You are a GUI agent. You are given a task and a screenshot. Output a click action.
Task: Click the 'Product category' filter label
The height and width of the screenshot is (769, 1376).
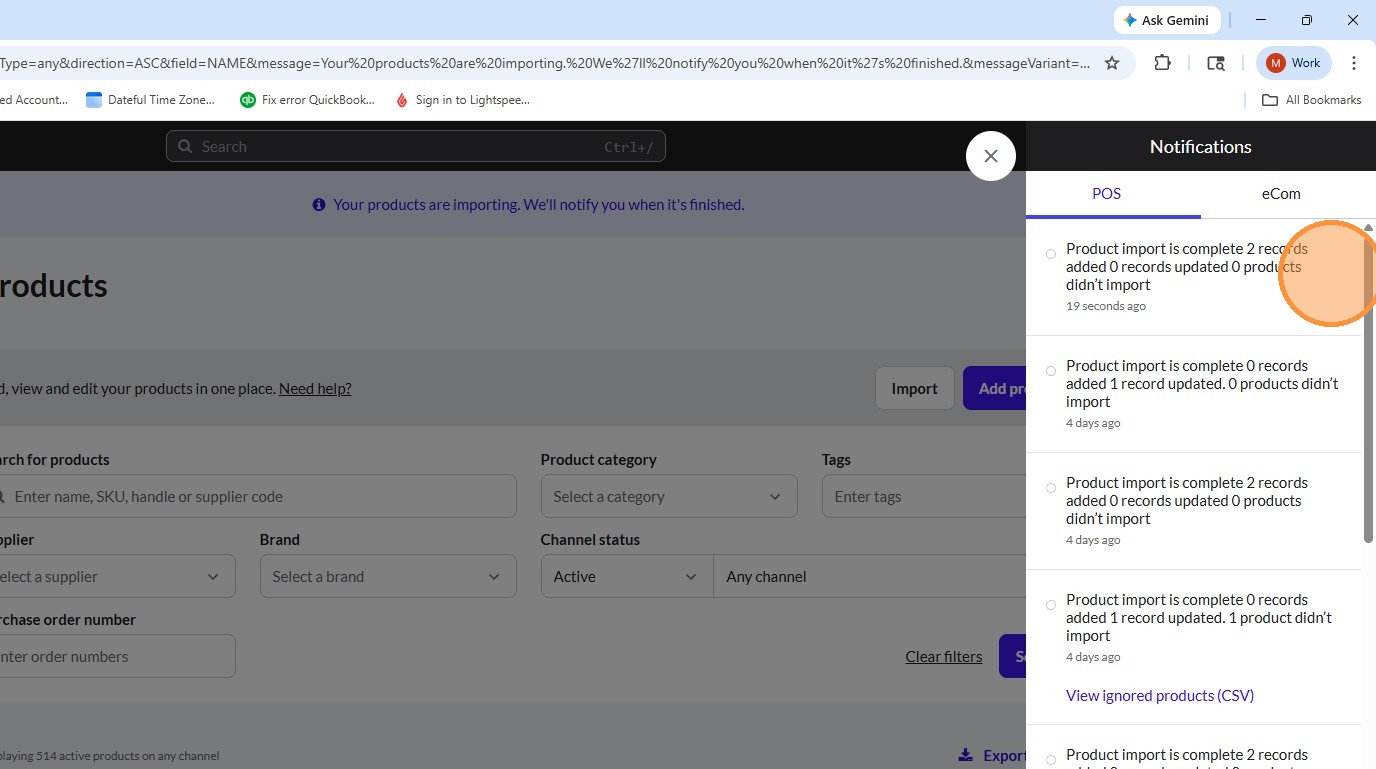pos(599,460)
